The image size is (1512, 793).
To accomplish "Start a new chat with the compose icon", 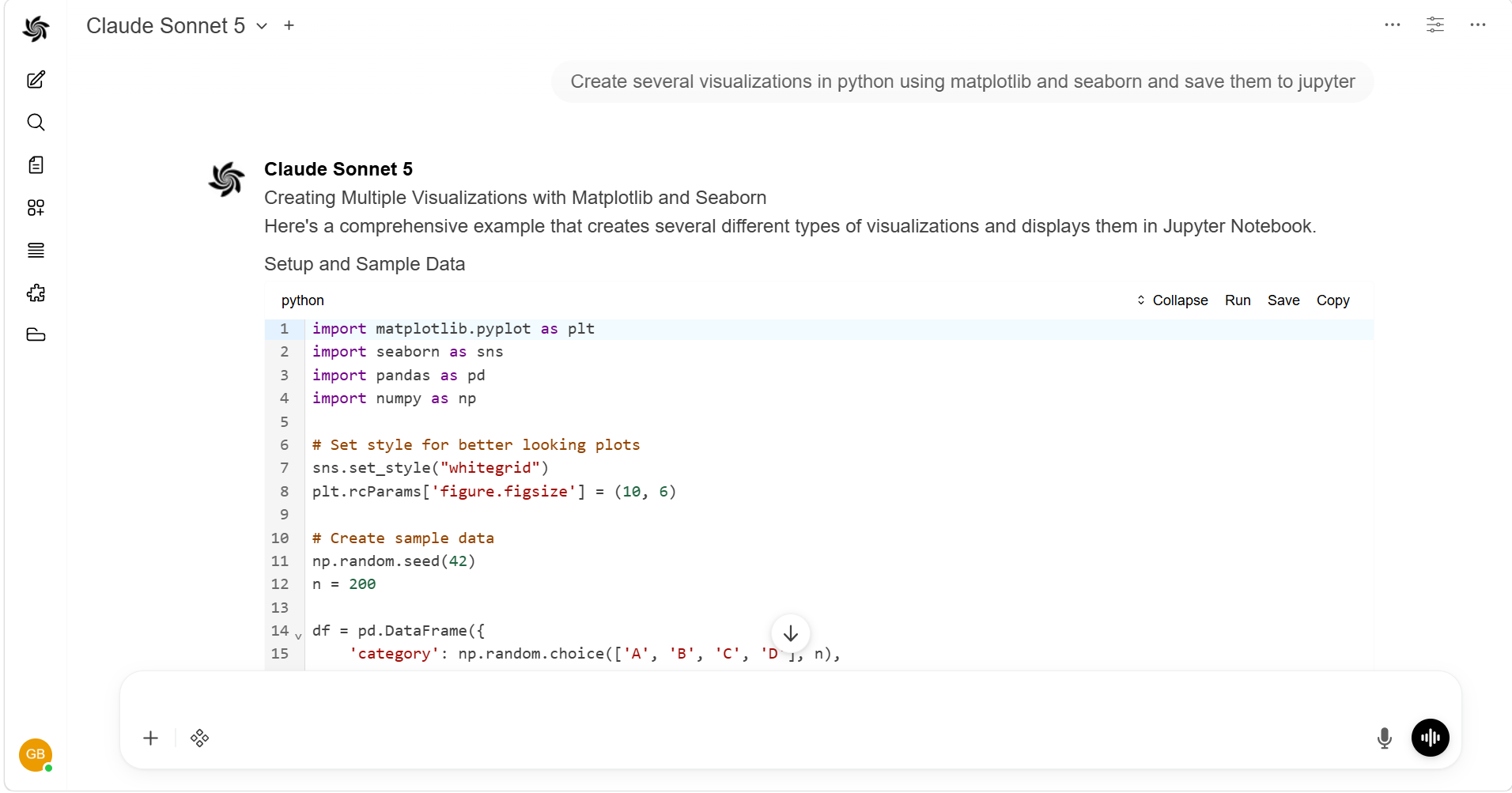I will [x=36, y=80].
